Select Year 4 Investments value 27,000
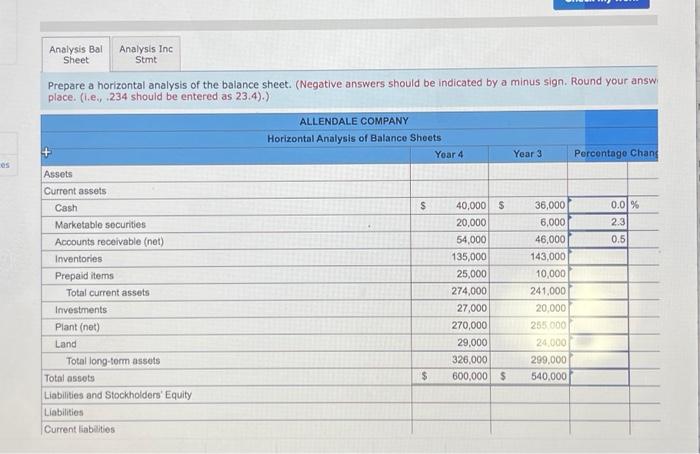Screen dimensions: 700x454 [x=471, y=308]
